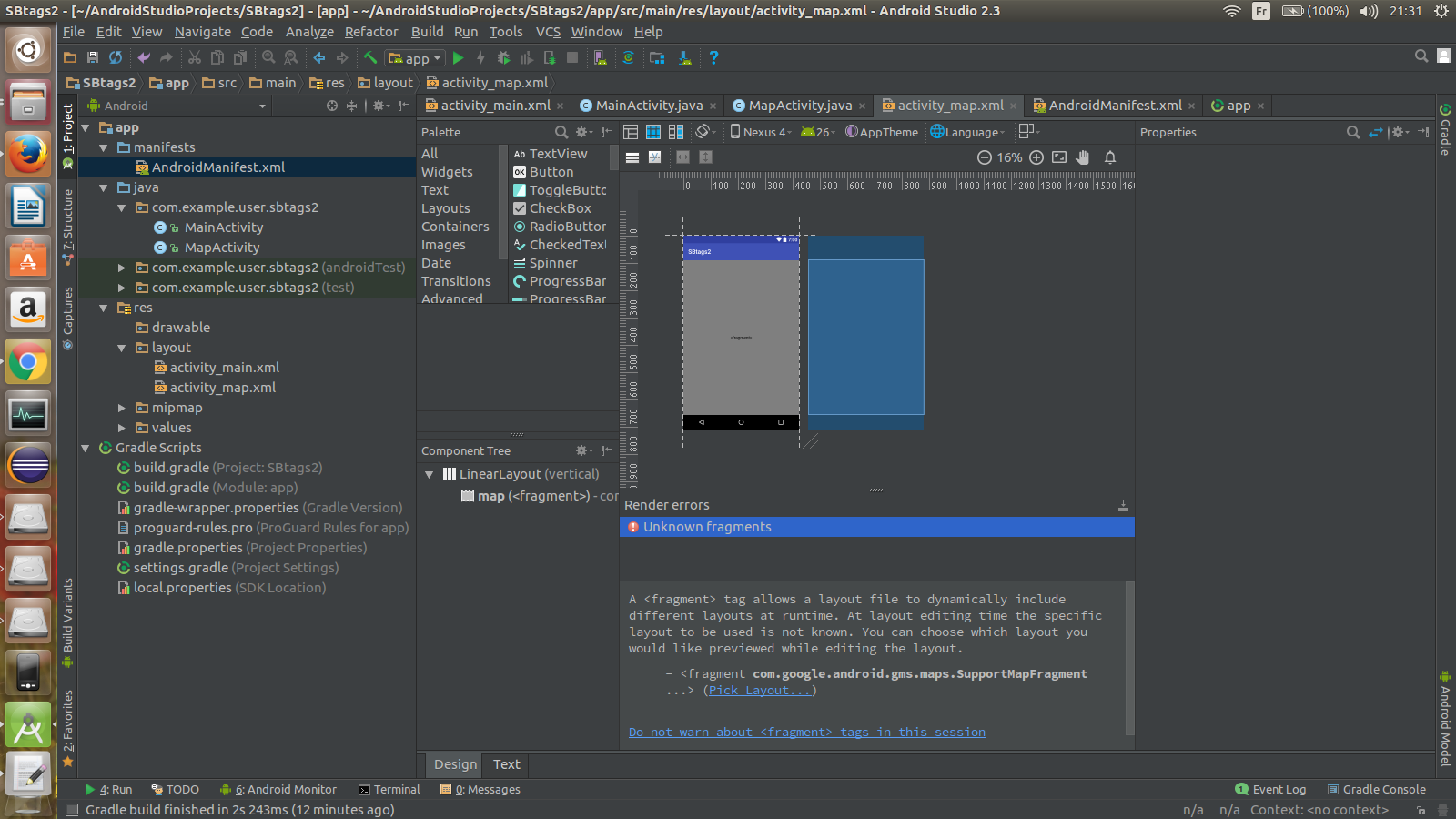Screen dimensions: 1456x819
Task: Open the Android Monitor tool button
Action: tap(278, 789)
